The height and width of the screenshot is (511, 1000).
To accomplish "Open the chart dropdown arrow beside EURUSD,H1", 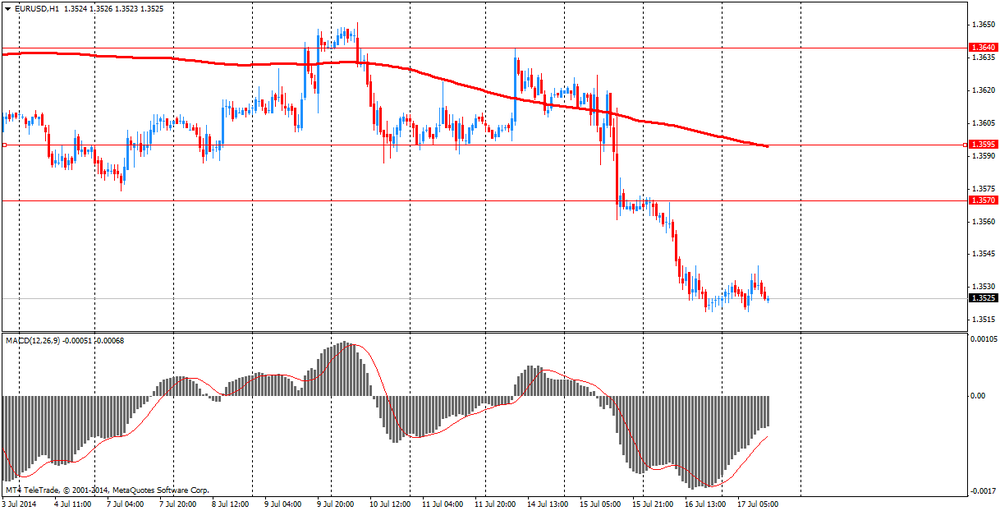I will coord(7,8).
